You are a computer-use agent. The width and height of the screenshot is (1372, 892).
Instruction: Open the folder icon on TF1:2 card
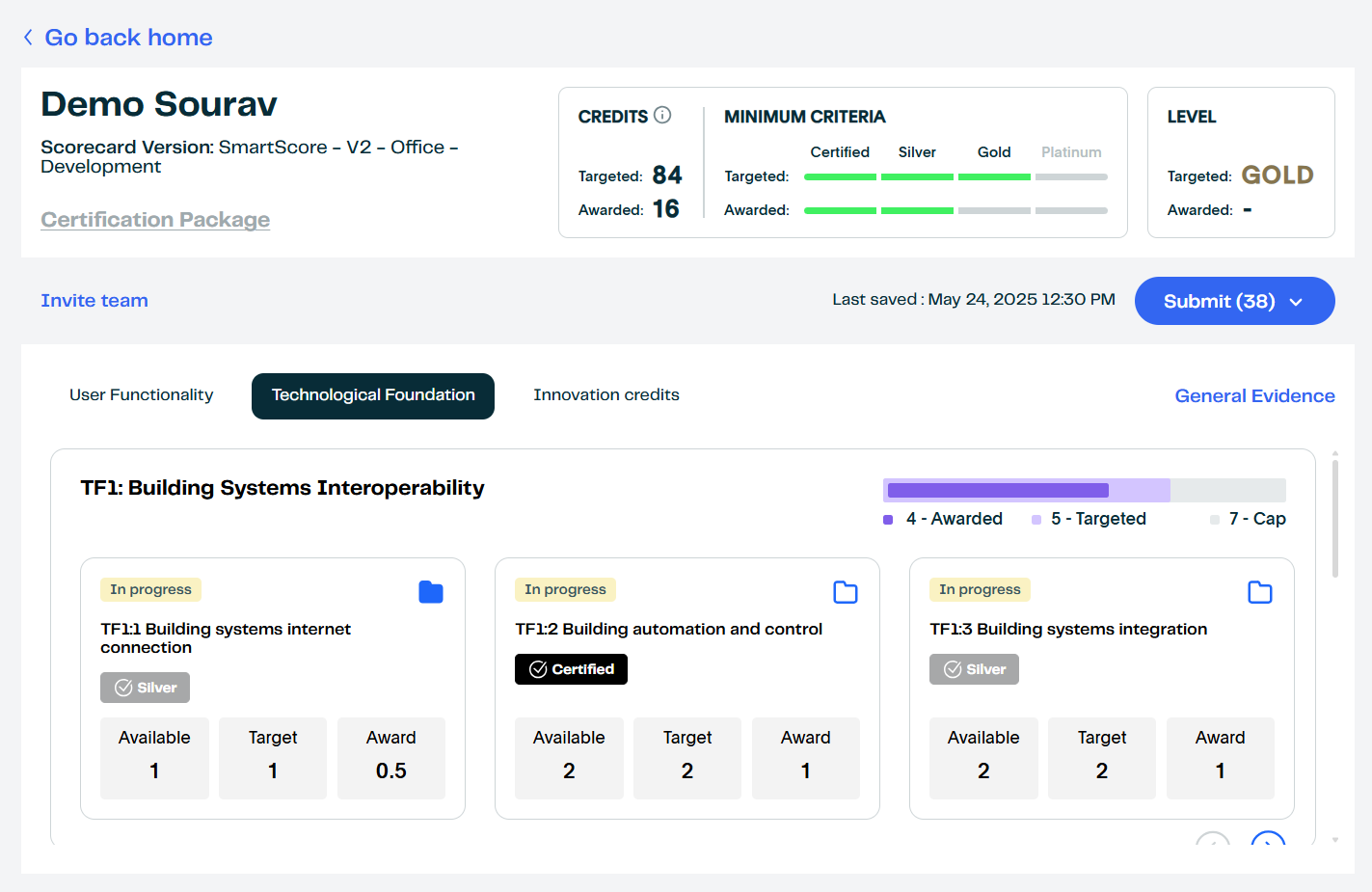[x=846, y=591]
